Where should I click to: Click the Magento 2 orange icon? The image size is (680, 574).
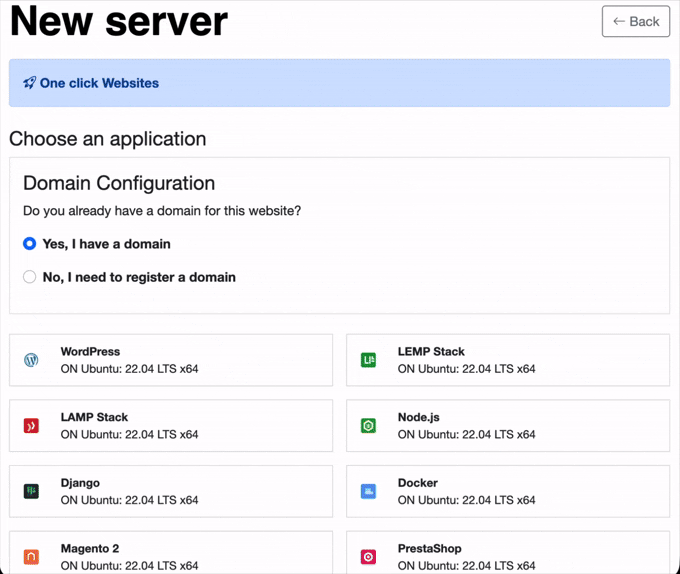[31, 557]
